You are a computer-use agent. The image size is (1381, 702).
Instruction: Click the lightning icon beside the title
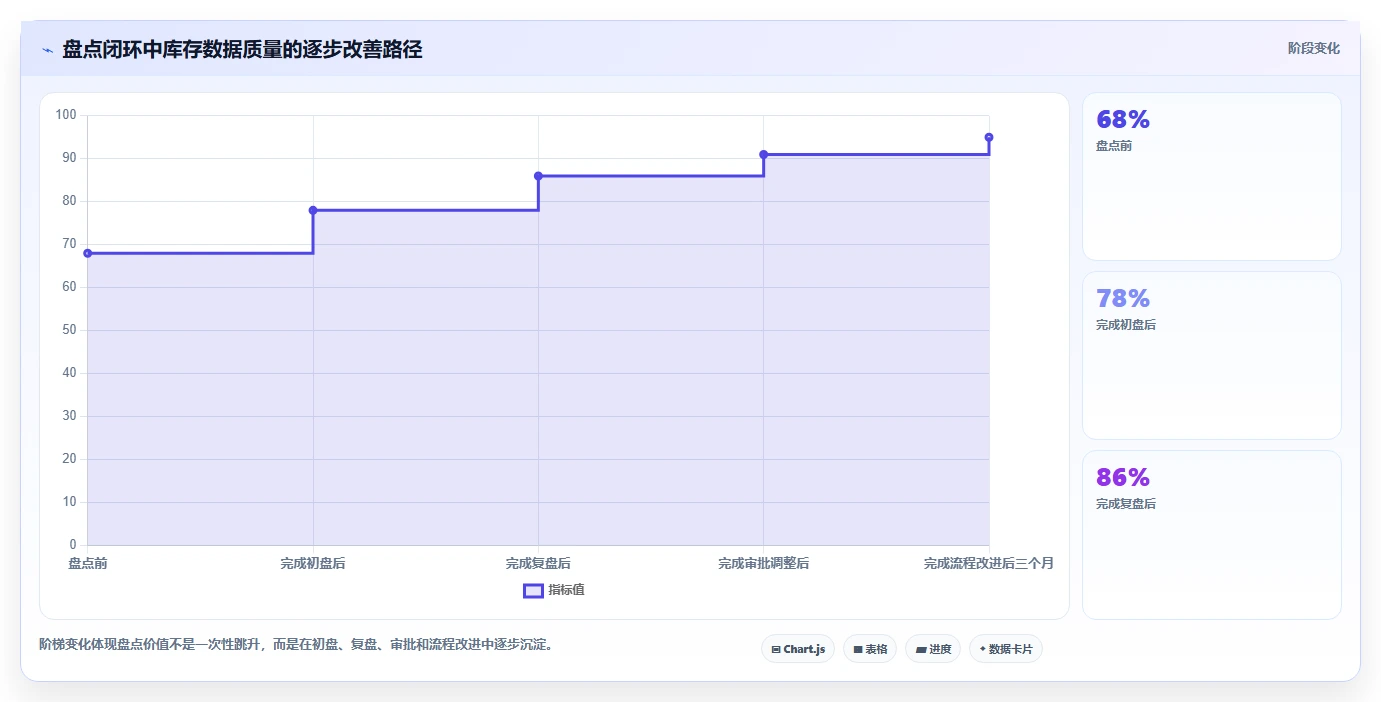(x=47, y=50)
